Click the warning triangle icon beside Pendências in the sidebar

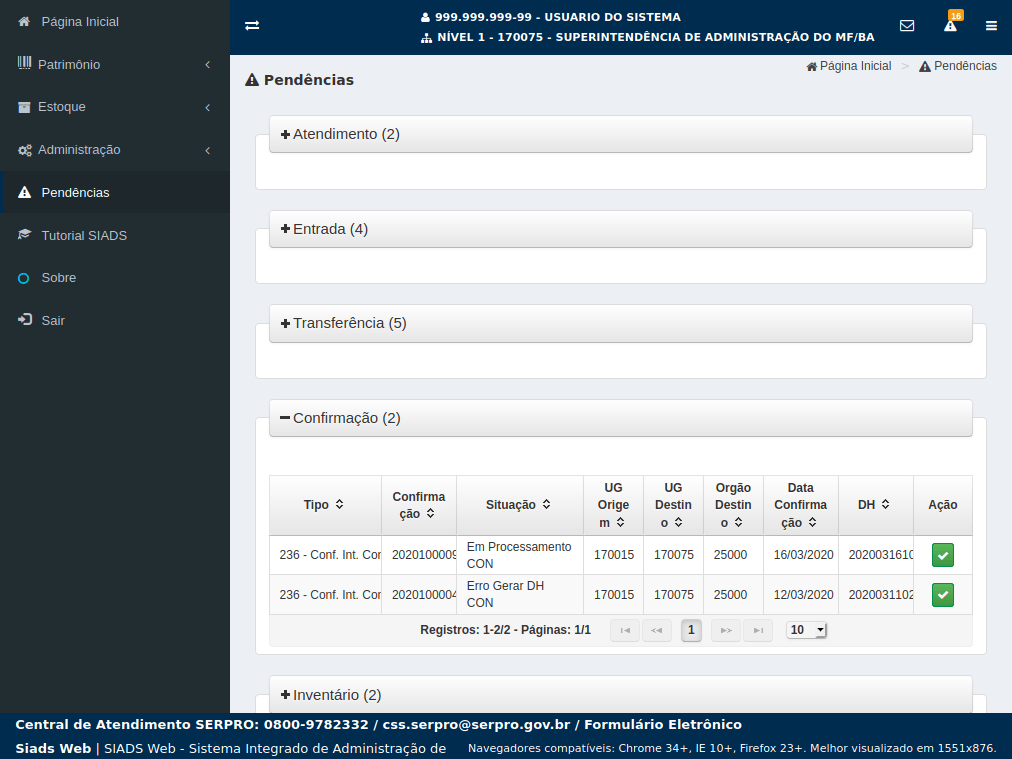25,192
